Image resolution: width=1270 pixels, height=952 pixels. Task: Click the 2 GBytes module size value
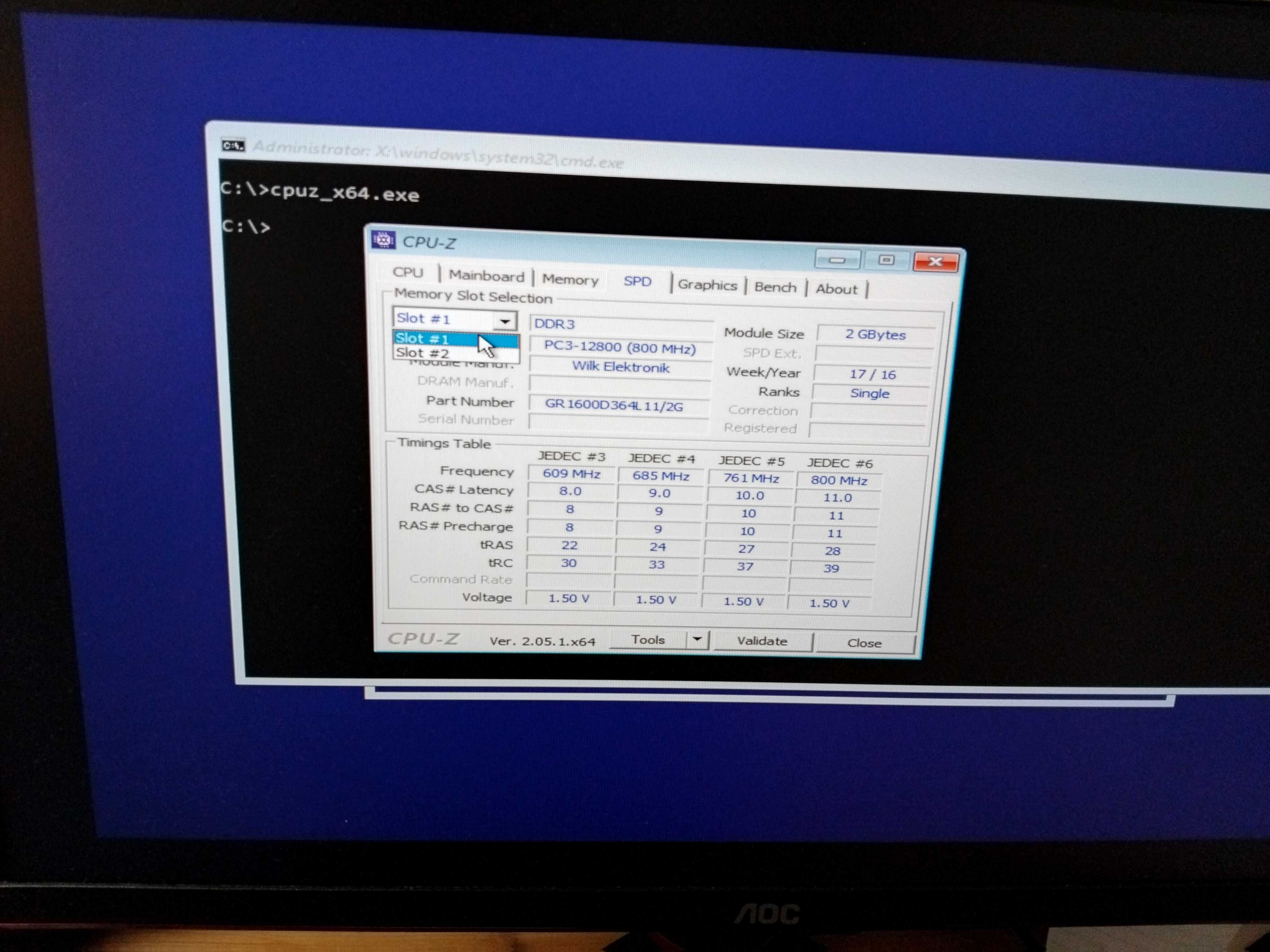tap(875, 335)
